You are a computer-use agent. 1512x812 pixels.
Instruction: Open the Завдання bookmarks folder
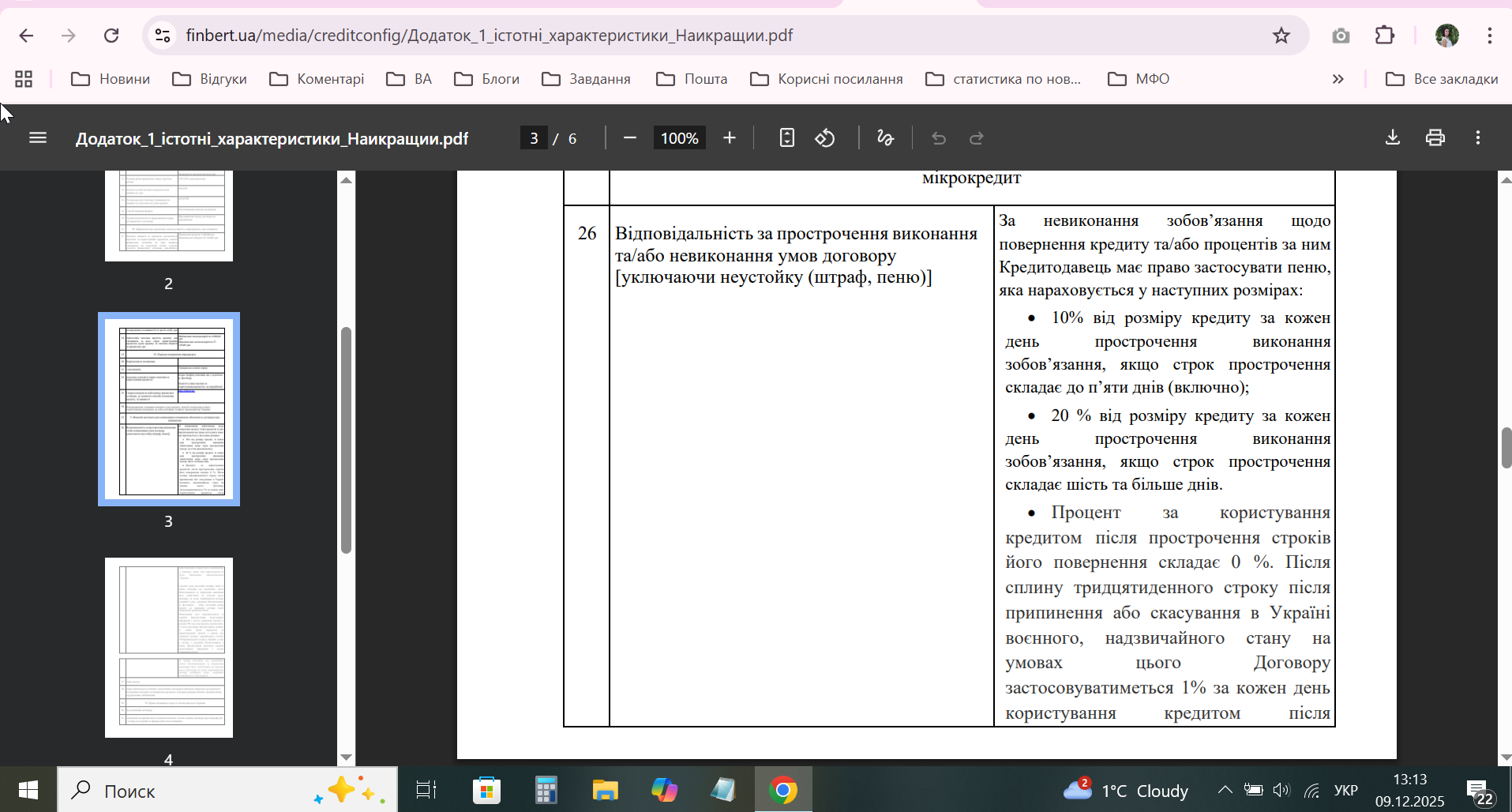coord(586,79)
